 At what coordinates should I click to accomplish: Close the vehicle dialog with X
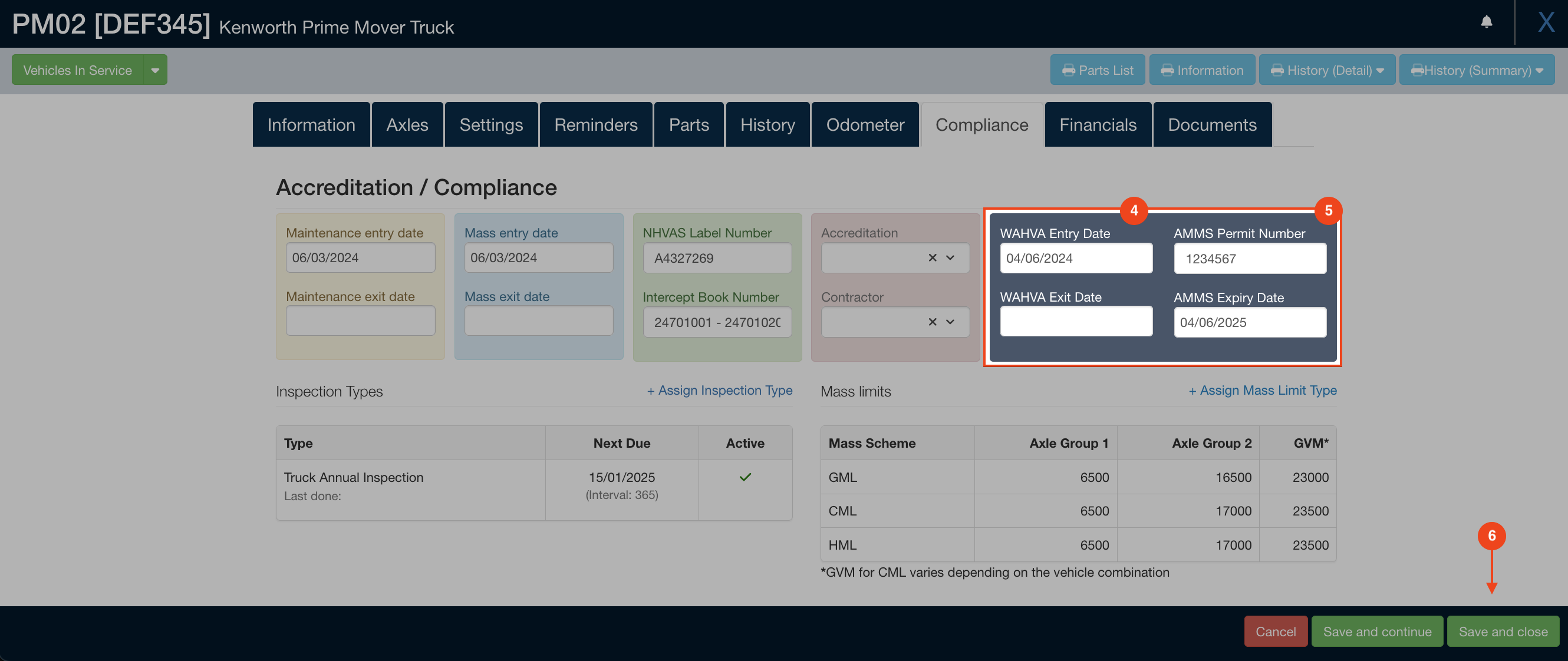coord(1546,22)
